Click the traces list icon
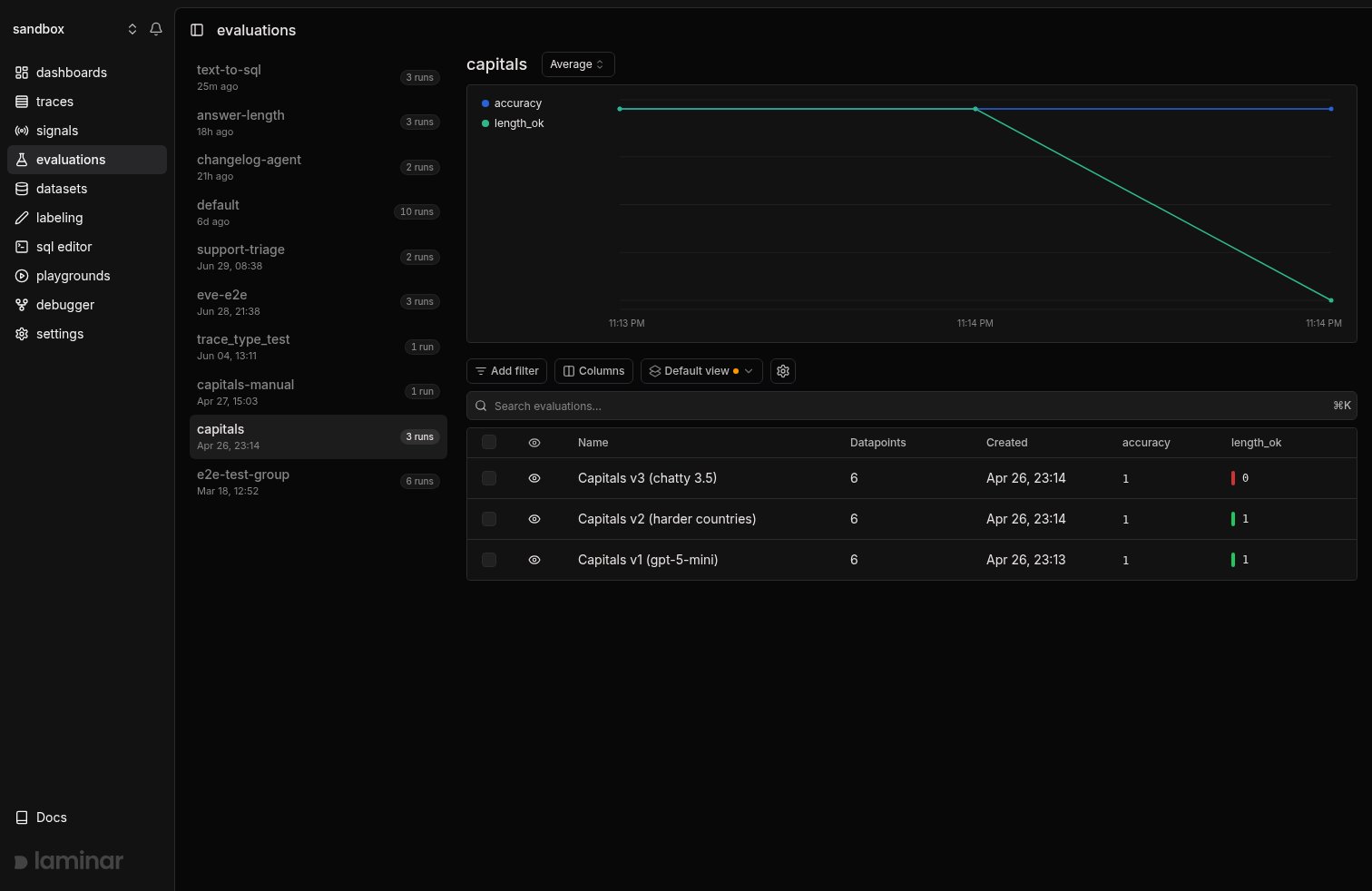Screen dimensions: 1372x891 [x=22, y=102]
